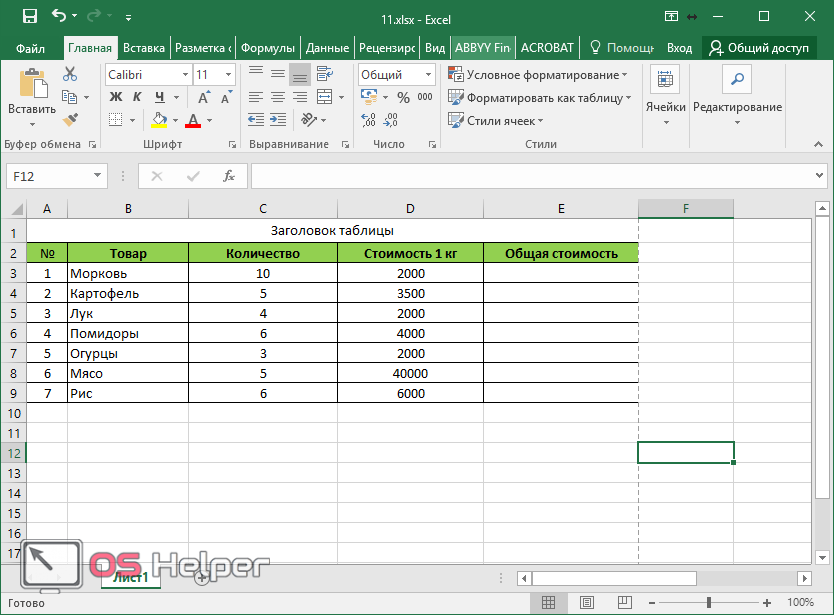Click the Name Box showing F12
The height and width of the screenshot is (615, 834).
tap(56, 176)
